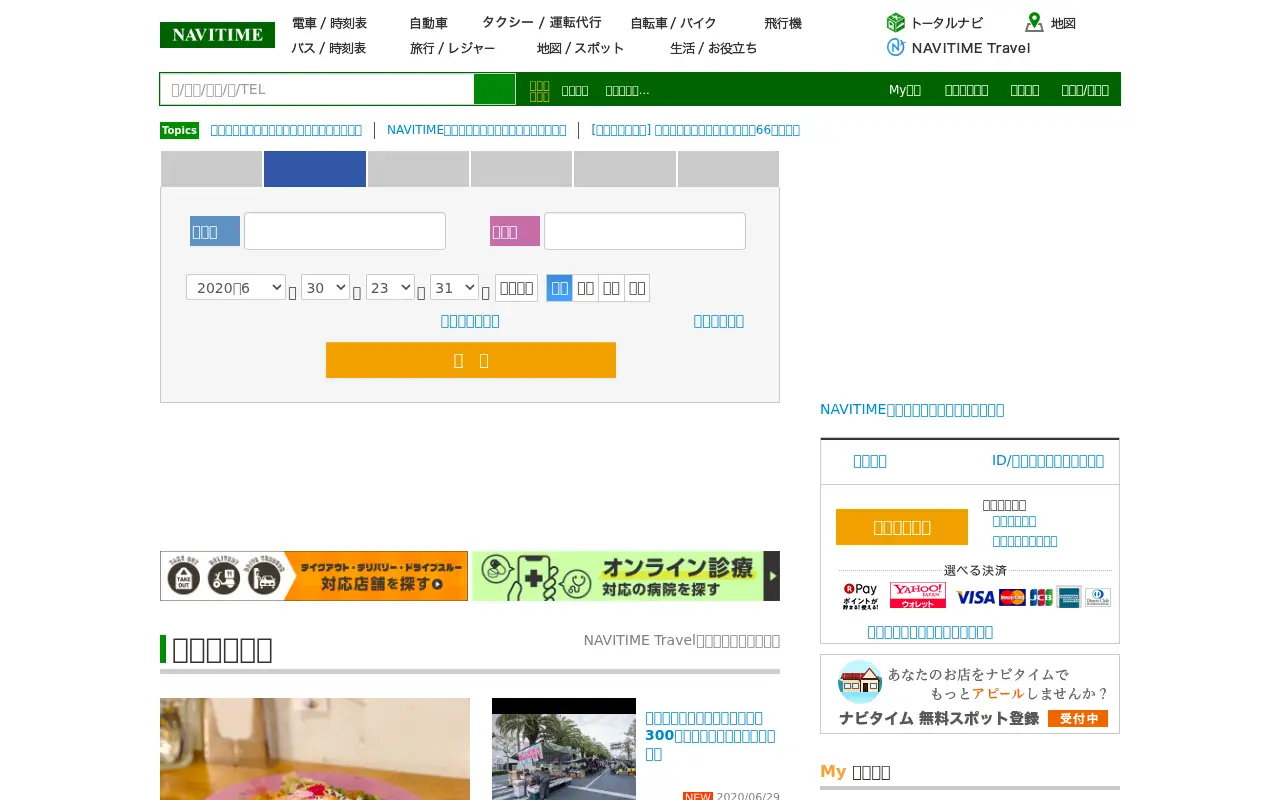Click the ID/ link in the login box
1280x800 pixels.
point(1048,460)
